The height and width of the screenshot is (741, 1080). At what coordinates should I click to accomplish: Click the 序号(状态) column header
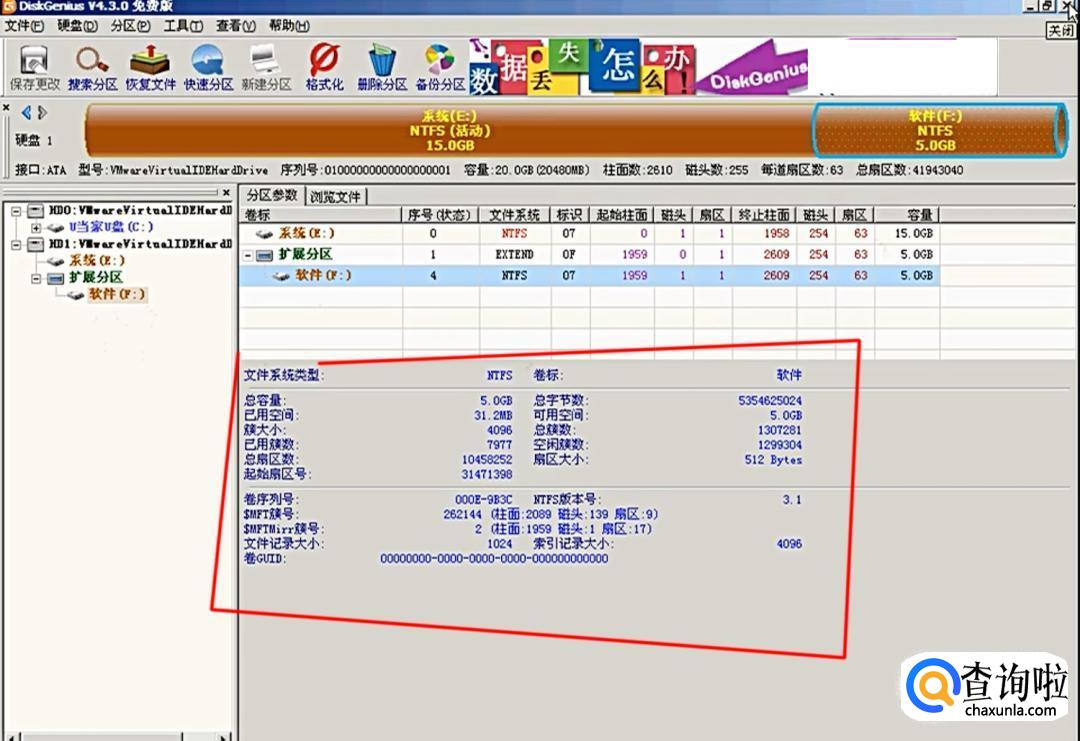tap(440, 215)
